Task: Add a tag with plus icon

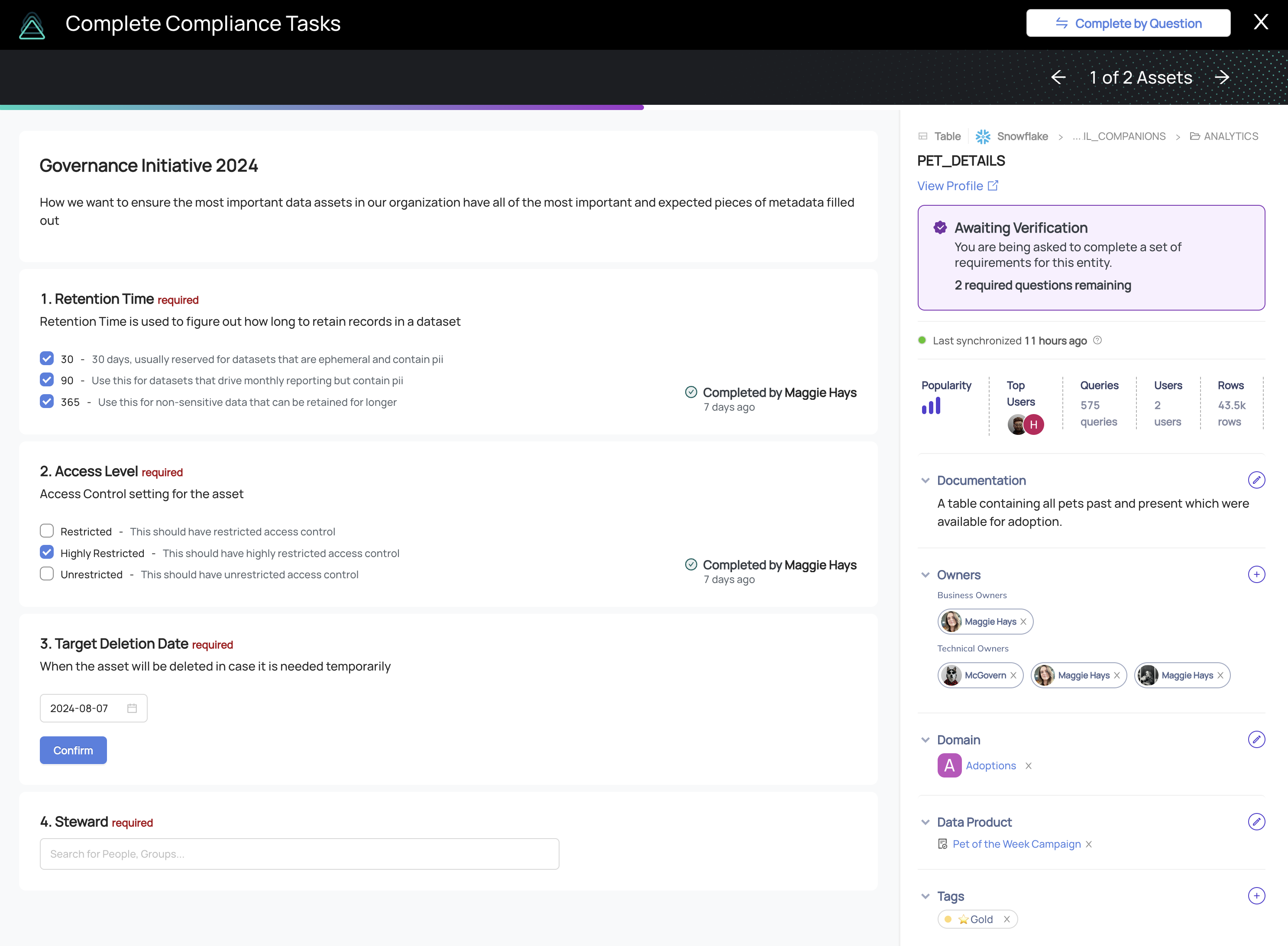Action: pyautogui.click(x=1256, y=896)
